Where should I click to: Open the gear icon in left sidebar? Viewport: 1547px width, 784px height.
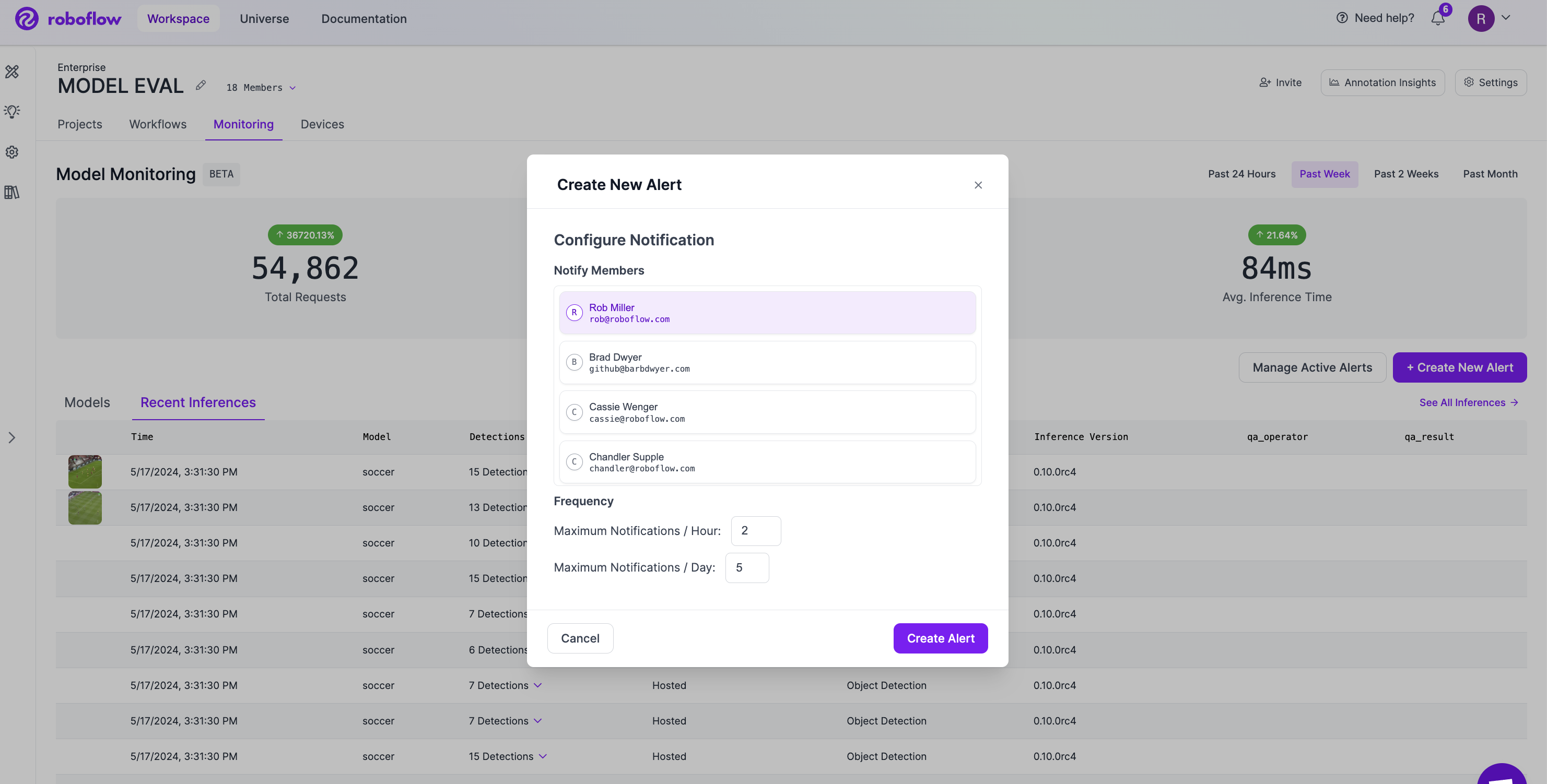[x=12, y=152]
